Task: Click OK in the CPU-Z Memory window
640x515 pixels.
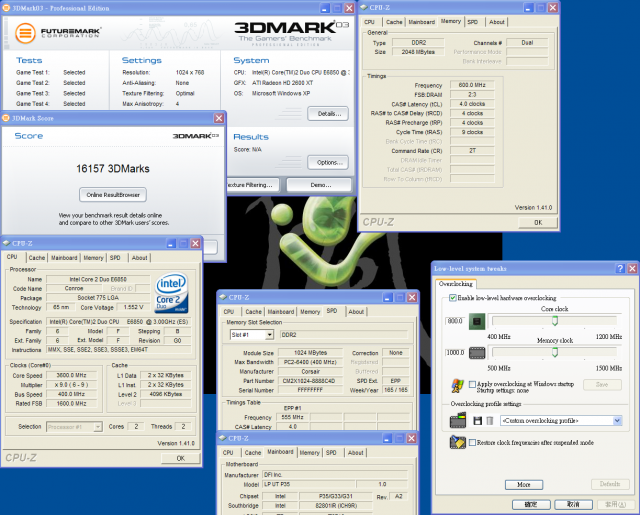Action: (x=538, y=222)
